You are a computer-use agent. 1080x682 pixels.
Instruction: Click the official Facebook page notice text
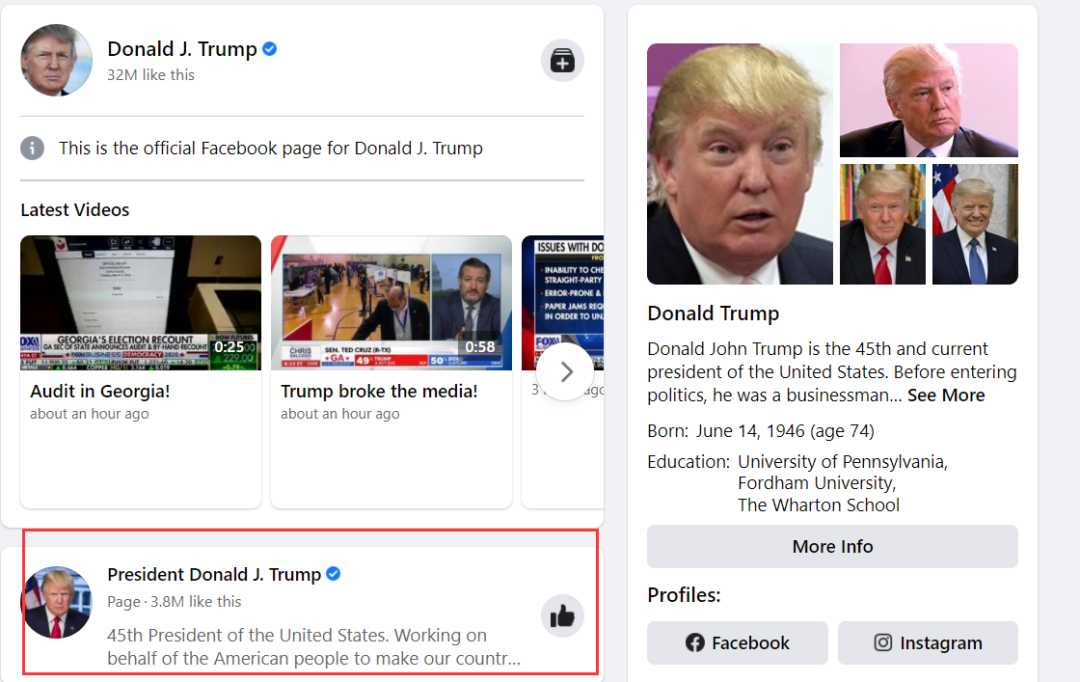click(271, 148)
